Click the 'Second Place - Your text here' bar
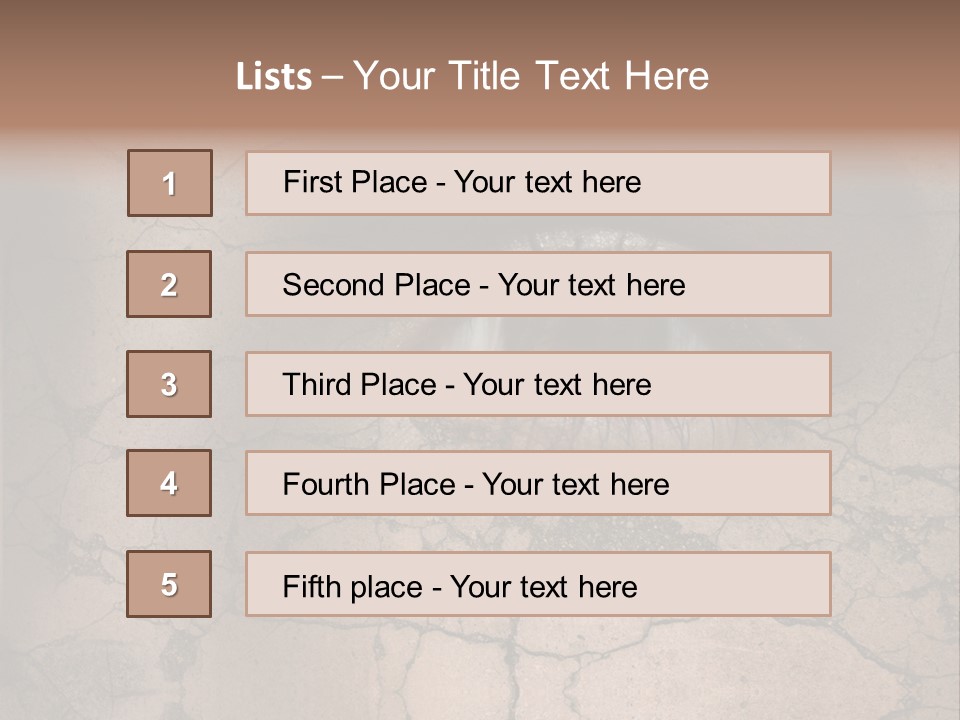This screenshot has width=960, height=720. tap(538, 284)
